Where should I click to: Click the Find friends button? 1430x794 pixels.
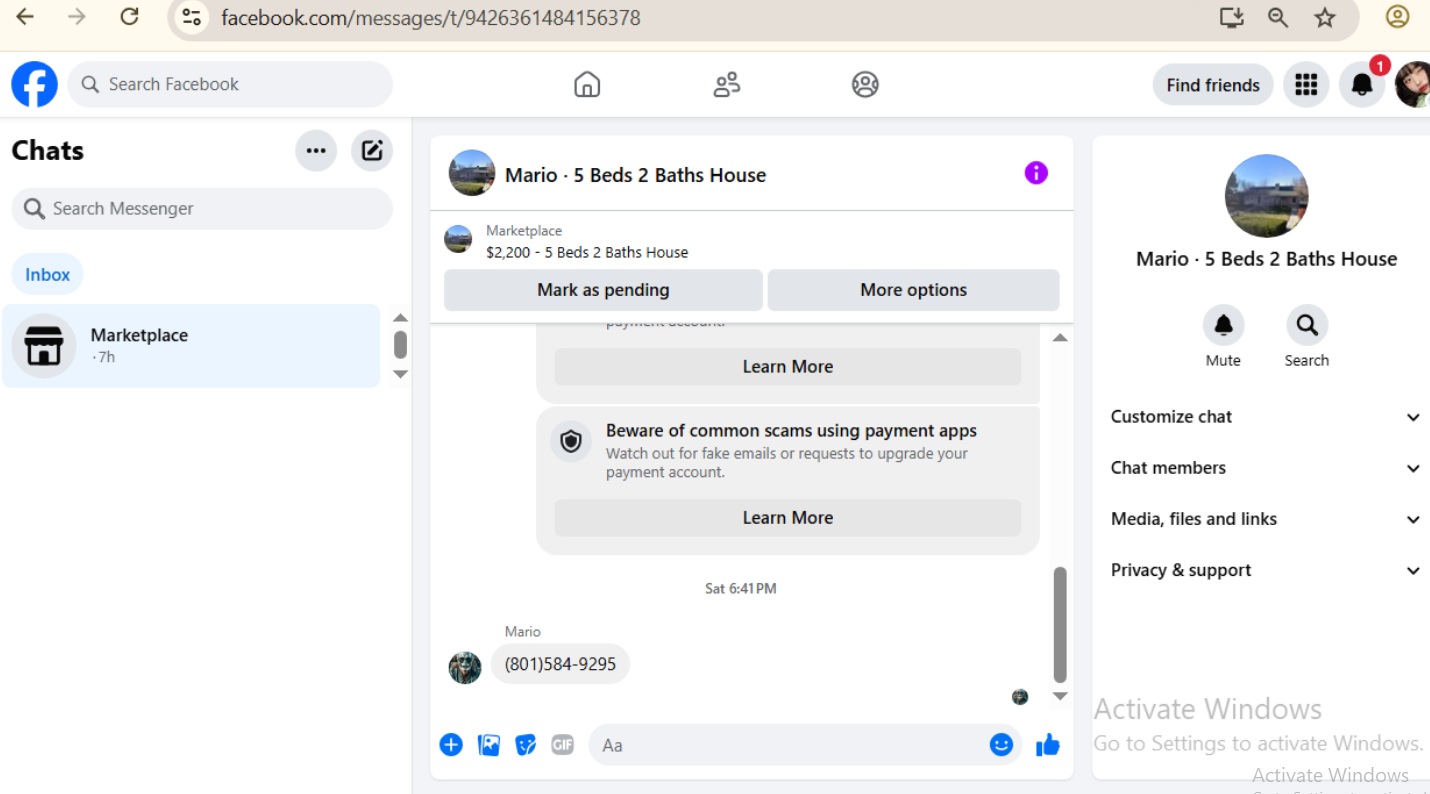click(1213, 85)
